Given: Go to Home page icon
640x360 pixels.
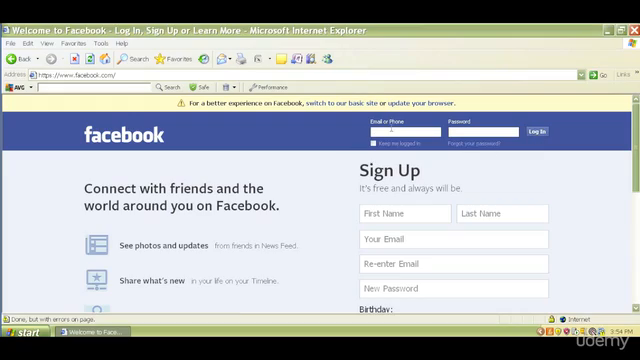Looking at the screenshot, I should coord(105,59).
